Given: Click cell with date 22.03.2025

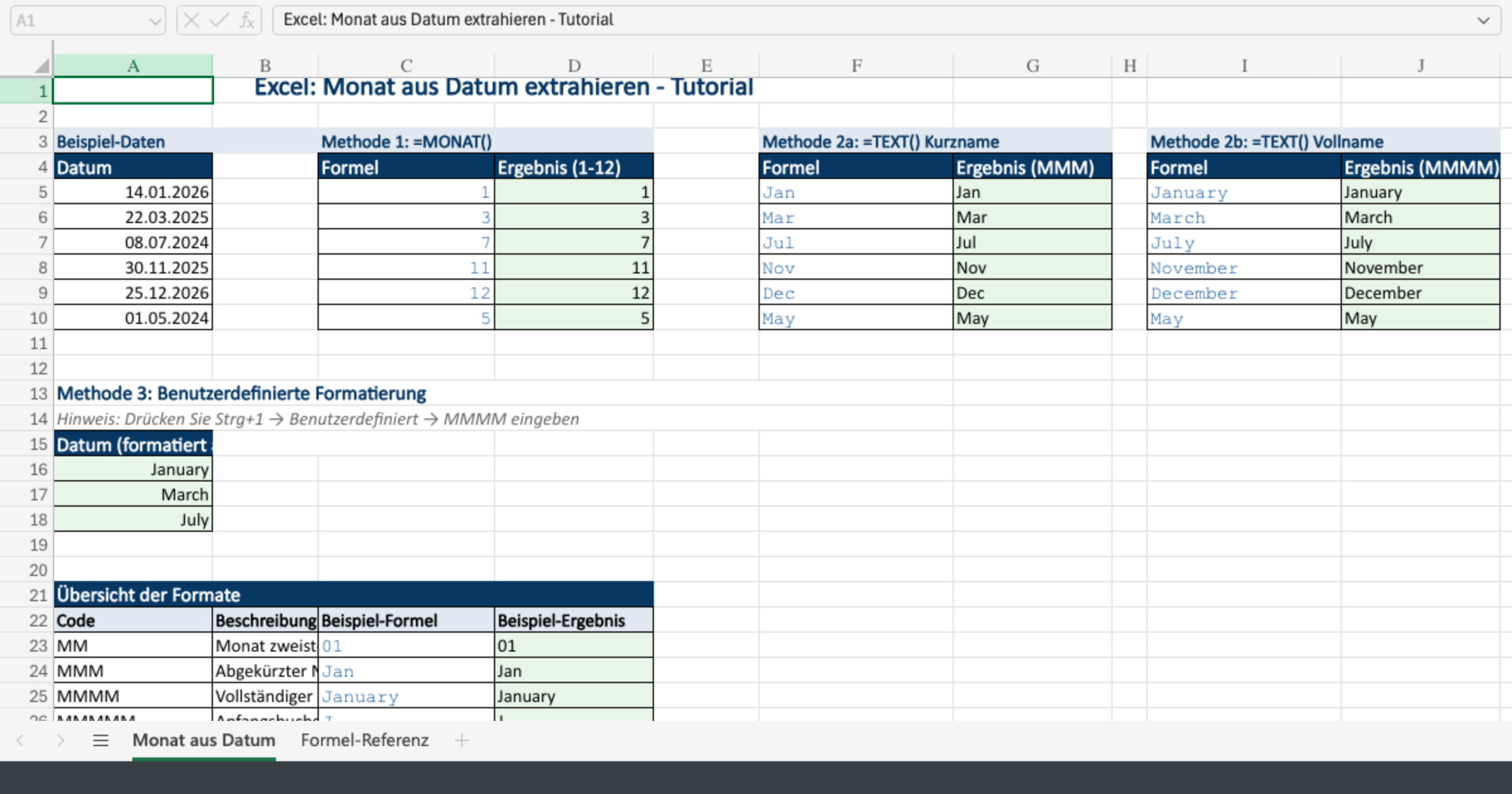Looking at the screenshot, I should click(133, 217).
